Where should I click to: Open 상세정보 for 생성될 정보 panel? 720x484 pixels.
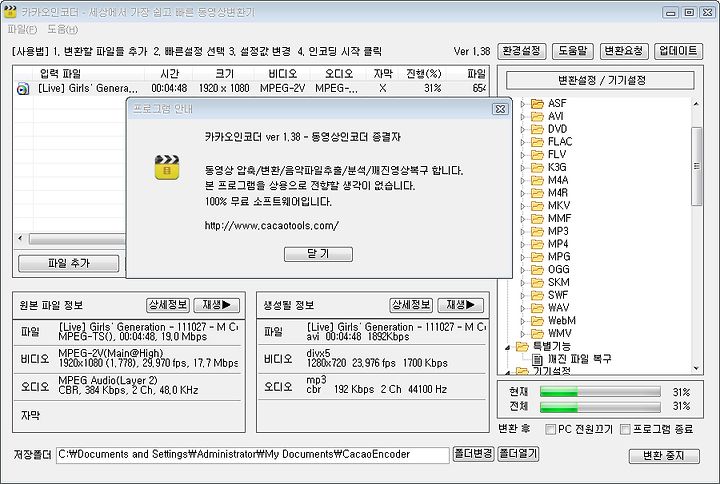pyautogui.click(x=411, y=305)
